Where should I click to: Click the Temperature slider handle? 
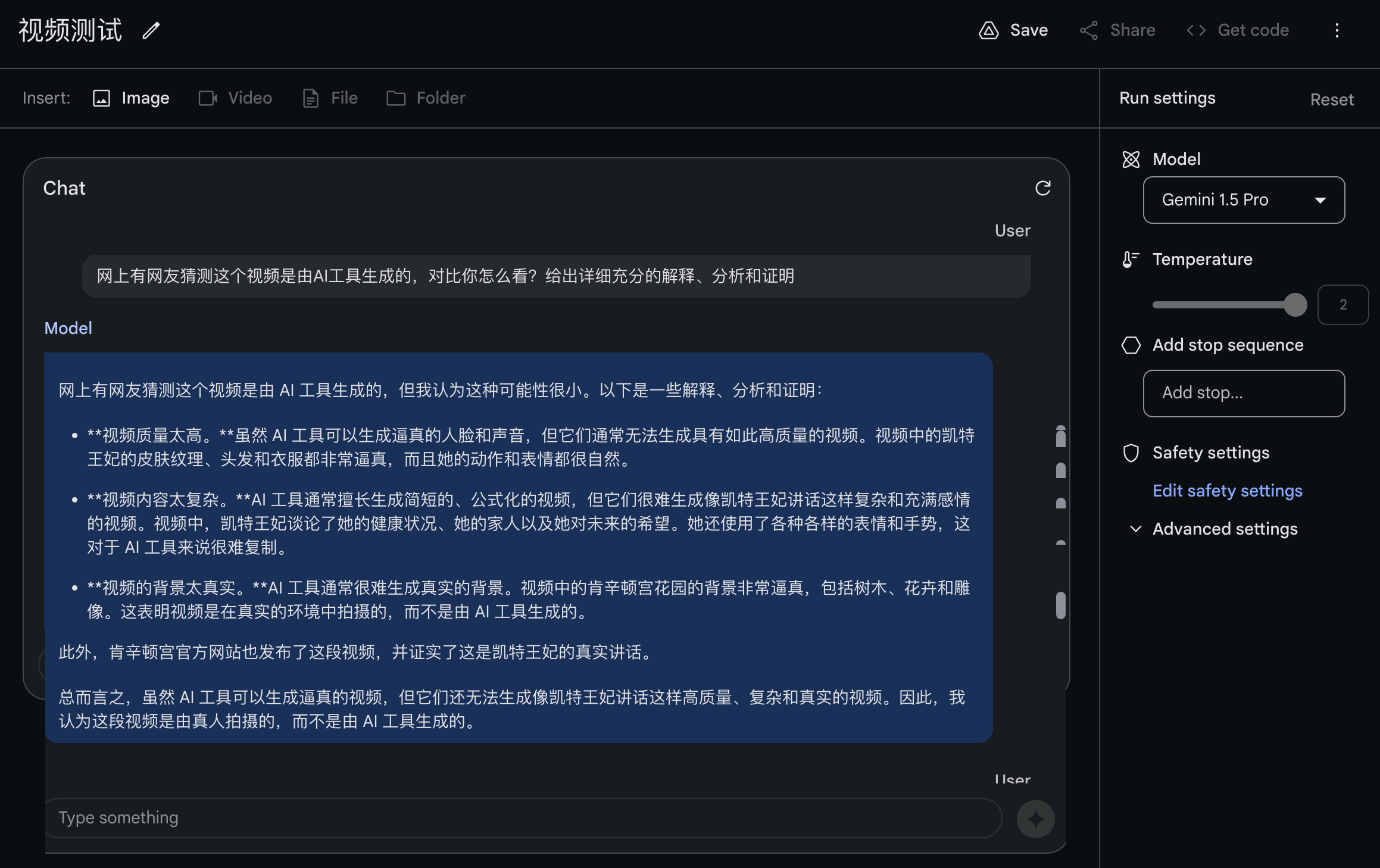click(1295, 305)
